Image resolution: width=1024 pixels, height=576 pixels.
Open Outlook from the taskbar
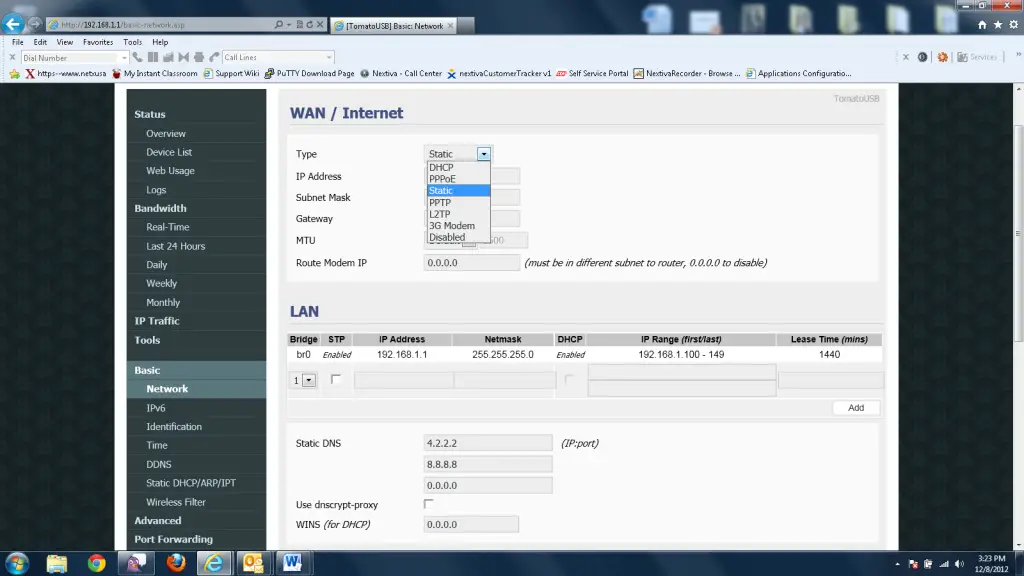[253, 563]
